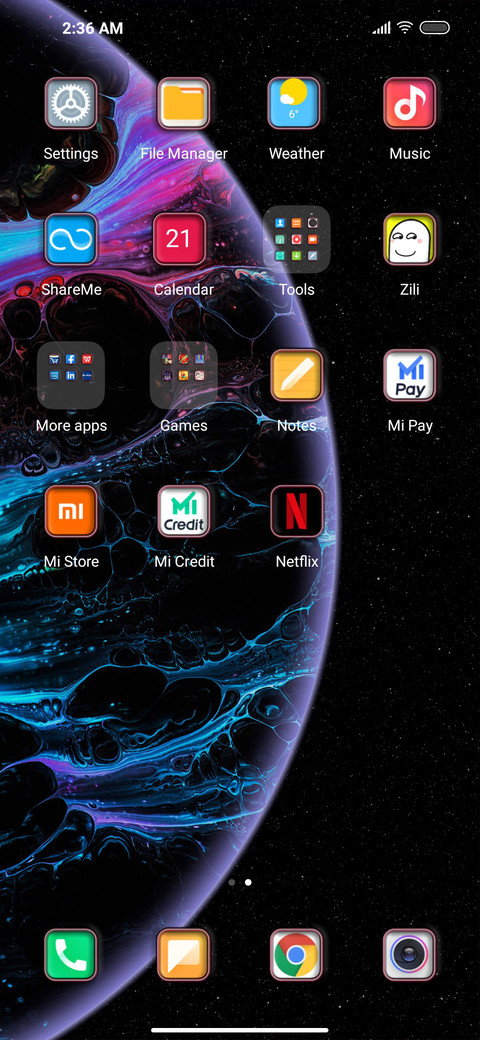The width and height of the screenshot is (480, 1040).
Task: Launch the Notes app
Action: tap(296, 375)
